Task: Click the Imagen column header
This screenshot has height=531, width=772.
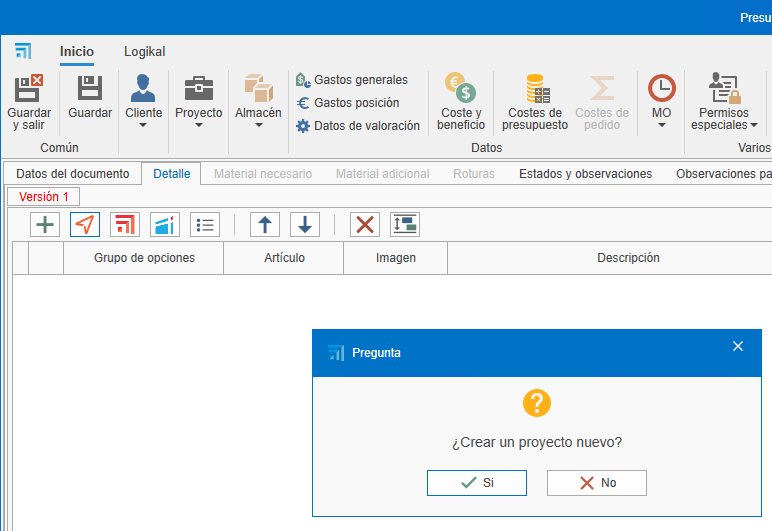Action: [x=395, y=258]
